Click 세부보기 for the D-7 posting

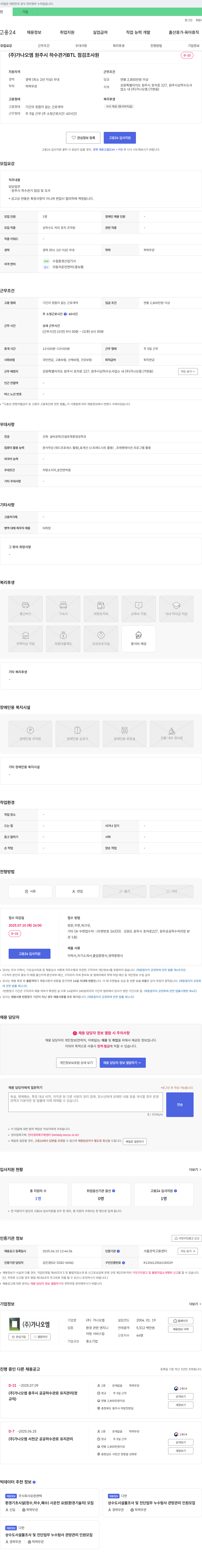pos(181,1451)
